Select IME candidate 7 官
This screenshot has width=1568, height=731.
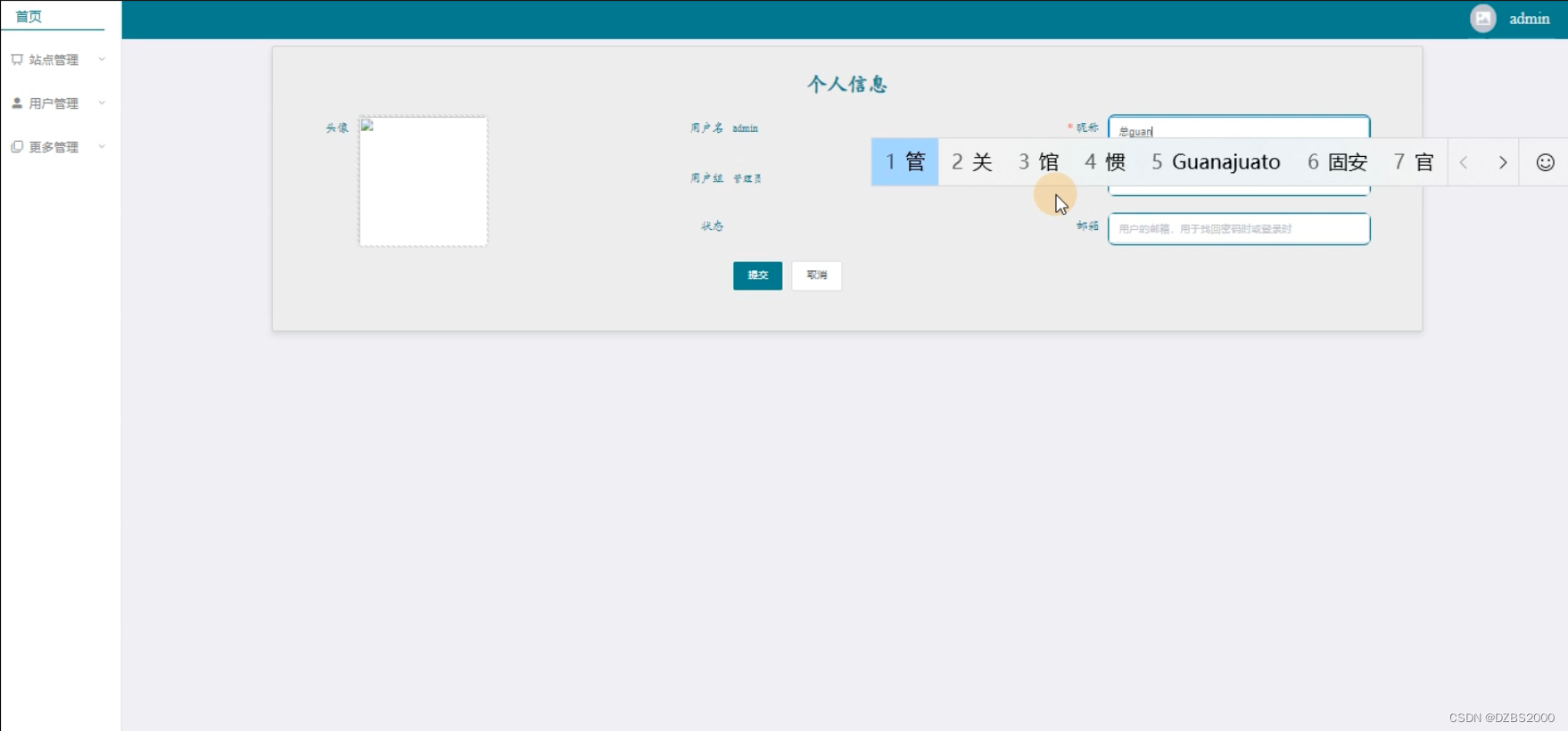tap(1414, 162)
